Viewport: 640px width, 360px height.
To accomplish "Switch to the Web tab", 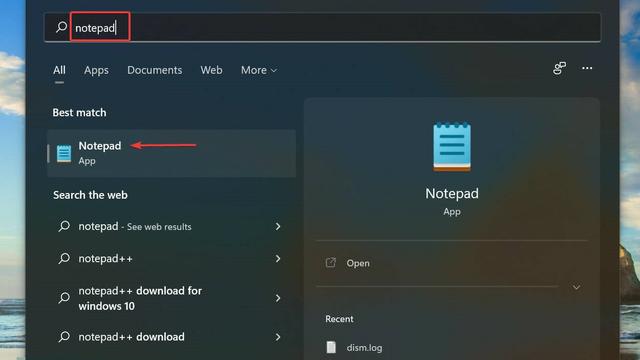I will tap(211, 70).
